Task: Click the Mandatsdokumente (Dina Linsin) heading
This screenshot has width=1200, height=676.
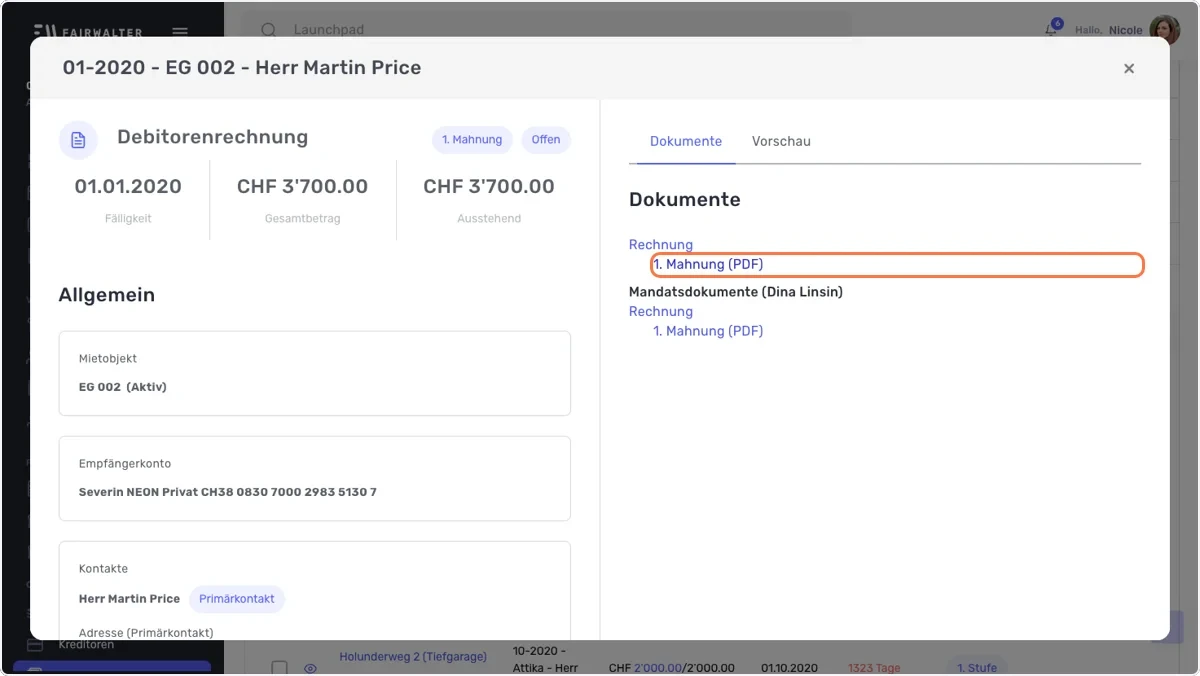Action: 736,292
